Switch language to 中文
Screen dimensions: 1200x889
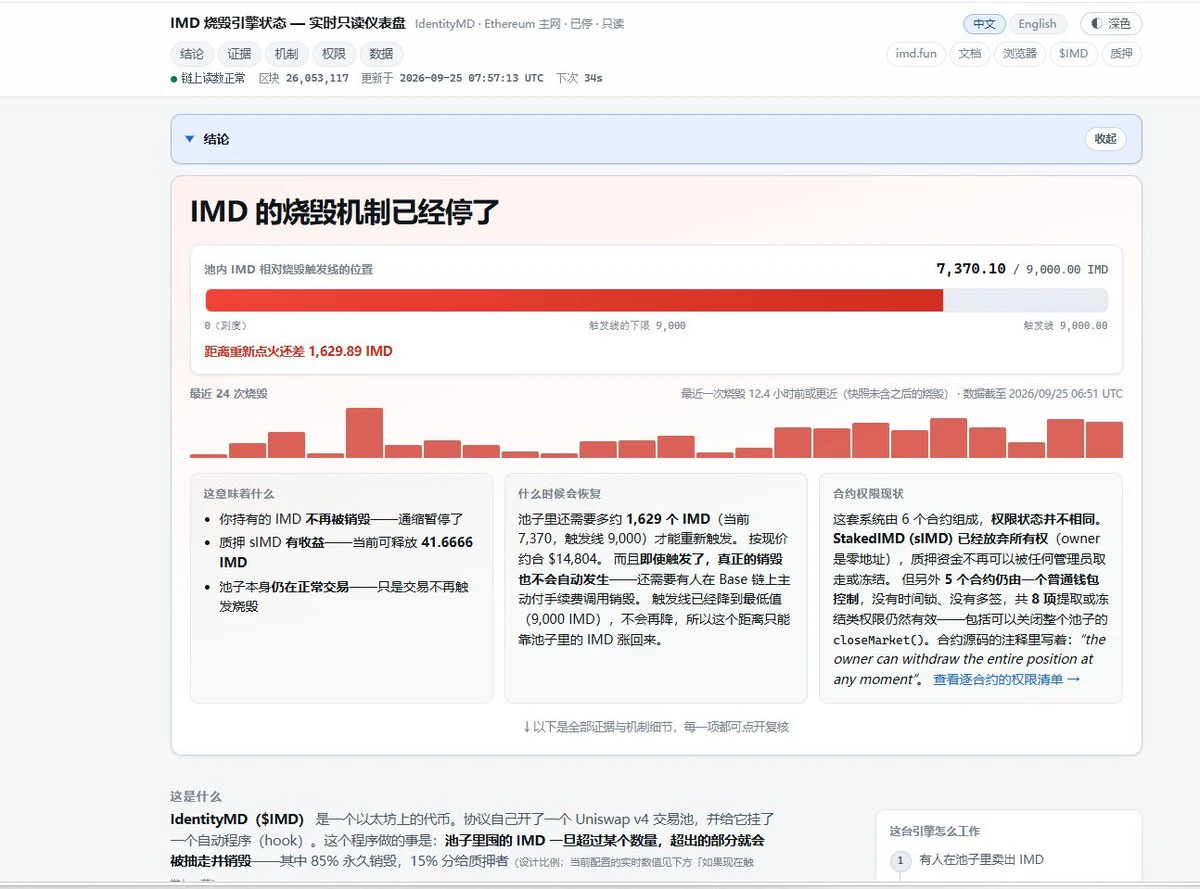tap(984, 24)
